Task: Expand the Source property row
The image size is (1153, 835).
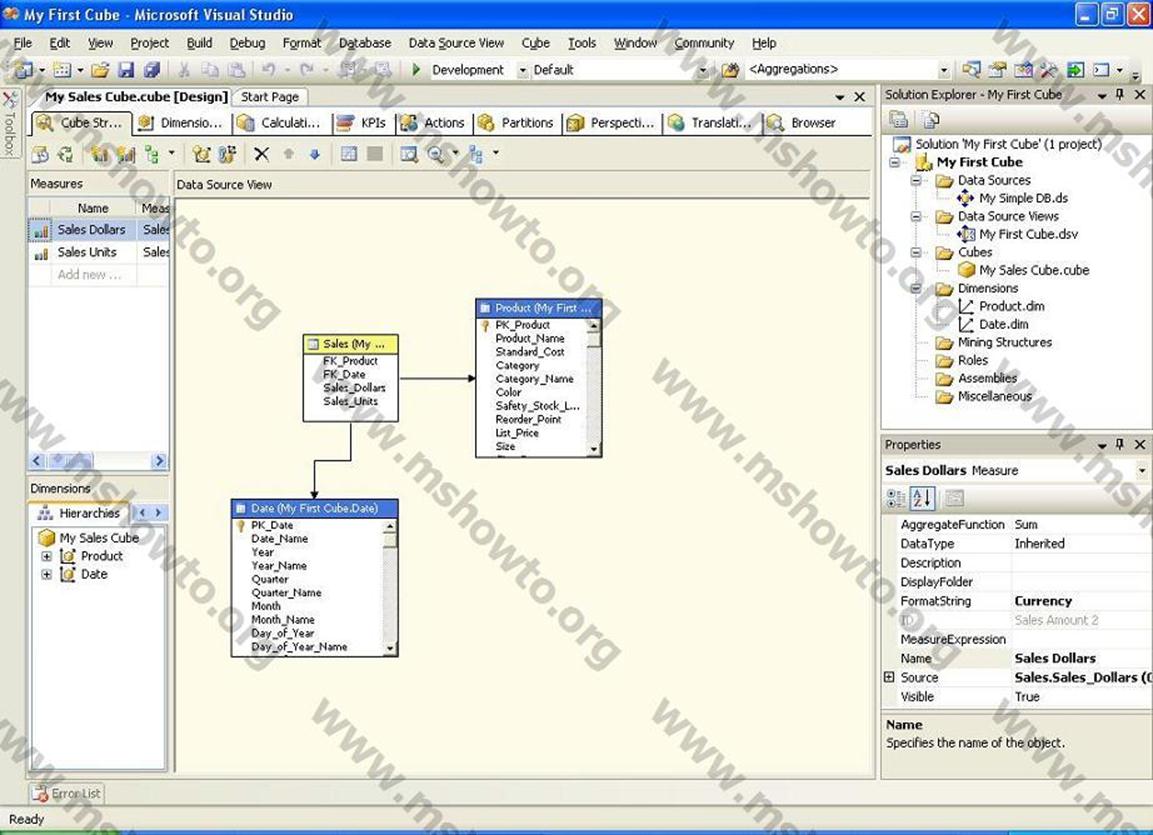Action: click(889, 677)
